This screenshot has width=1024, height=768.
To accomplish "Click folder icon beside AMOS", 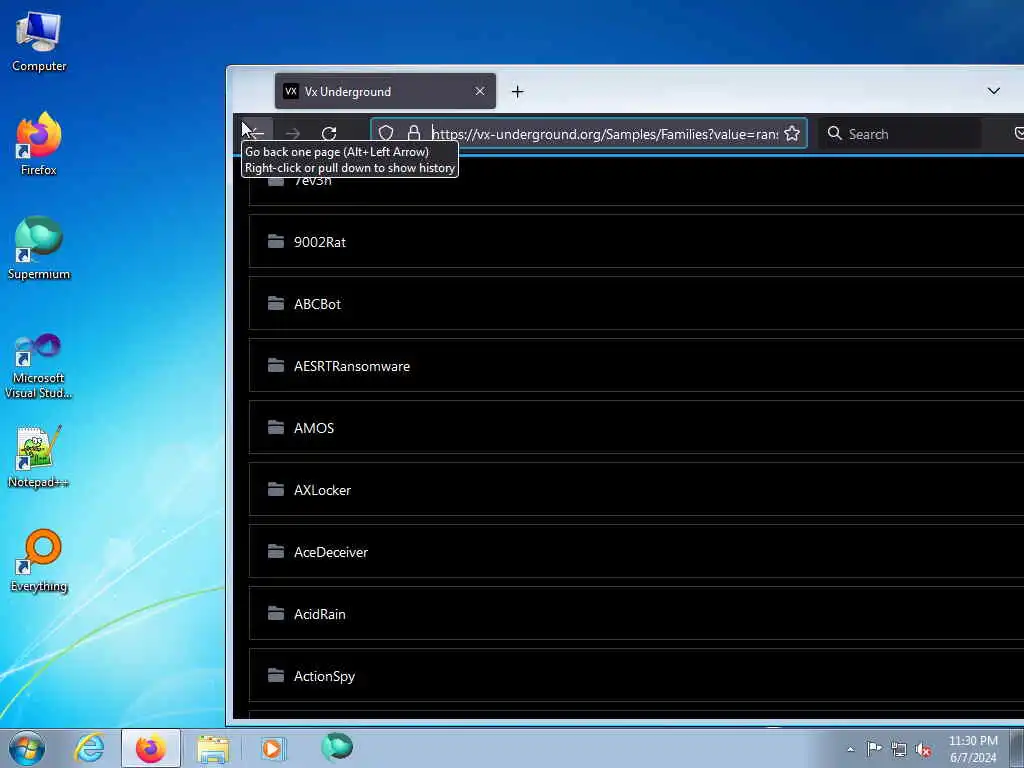I will (x=276, y=428).
